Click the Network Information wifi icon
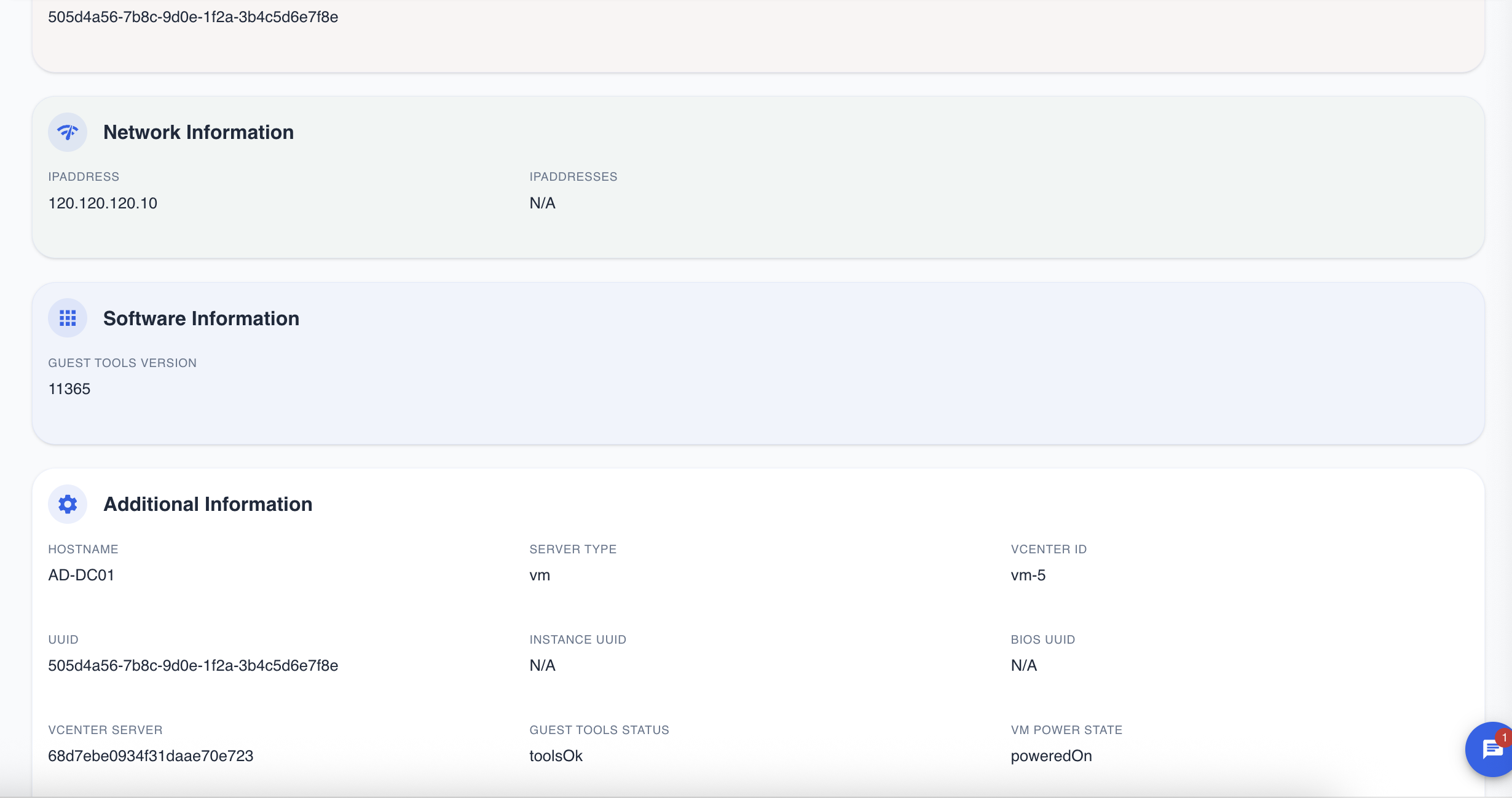The image size is (1512, 798). (68, 132)
